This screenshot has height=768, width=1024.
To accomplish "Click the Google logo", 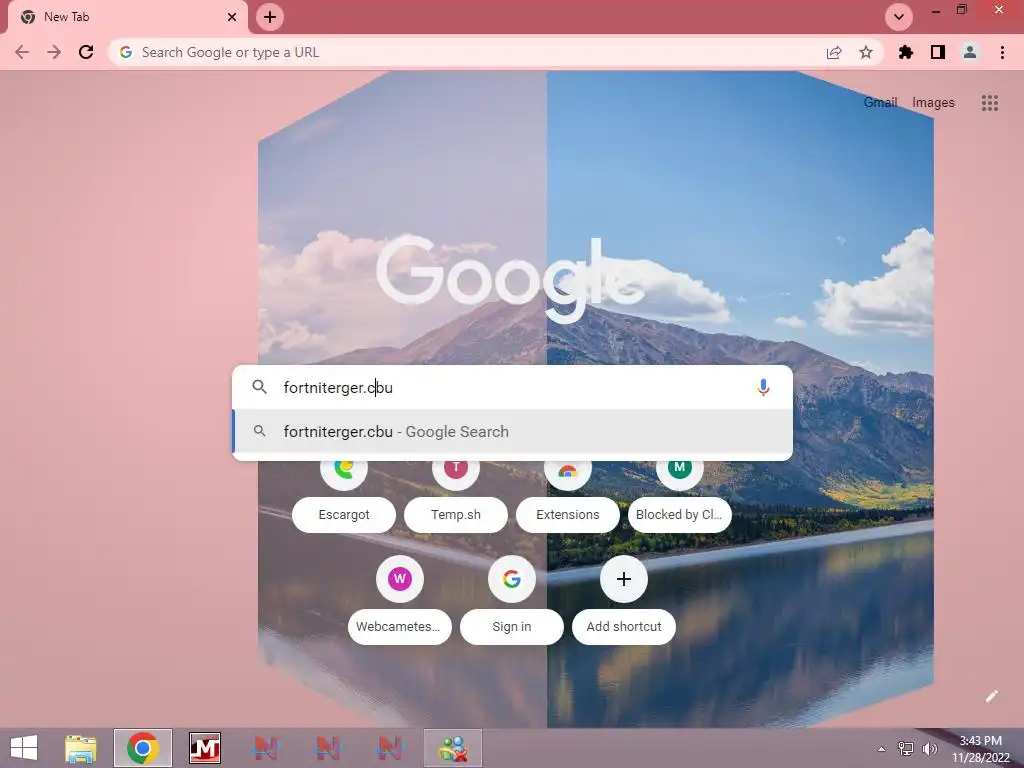I will pos(510,279).
